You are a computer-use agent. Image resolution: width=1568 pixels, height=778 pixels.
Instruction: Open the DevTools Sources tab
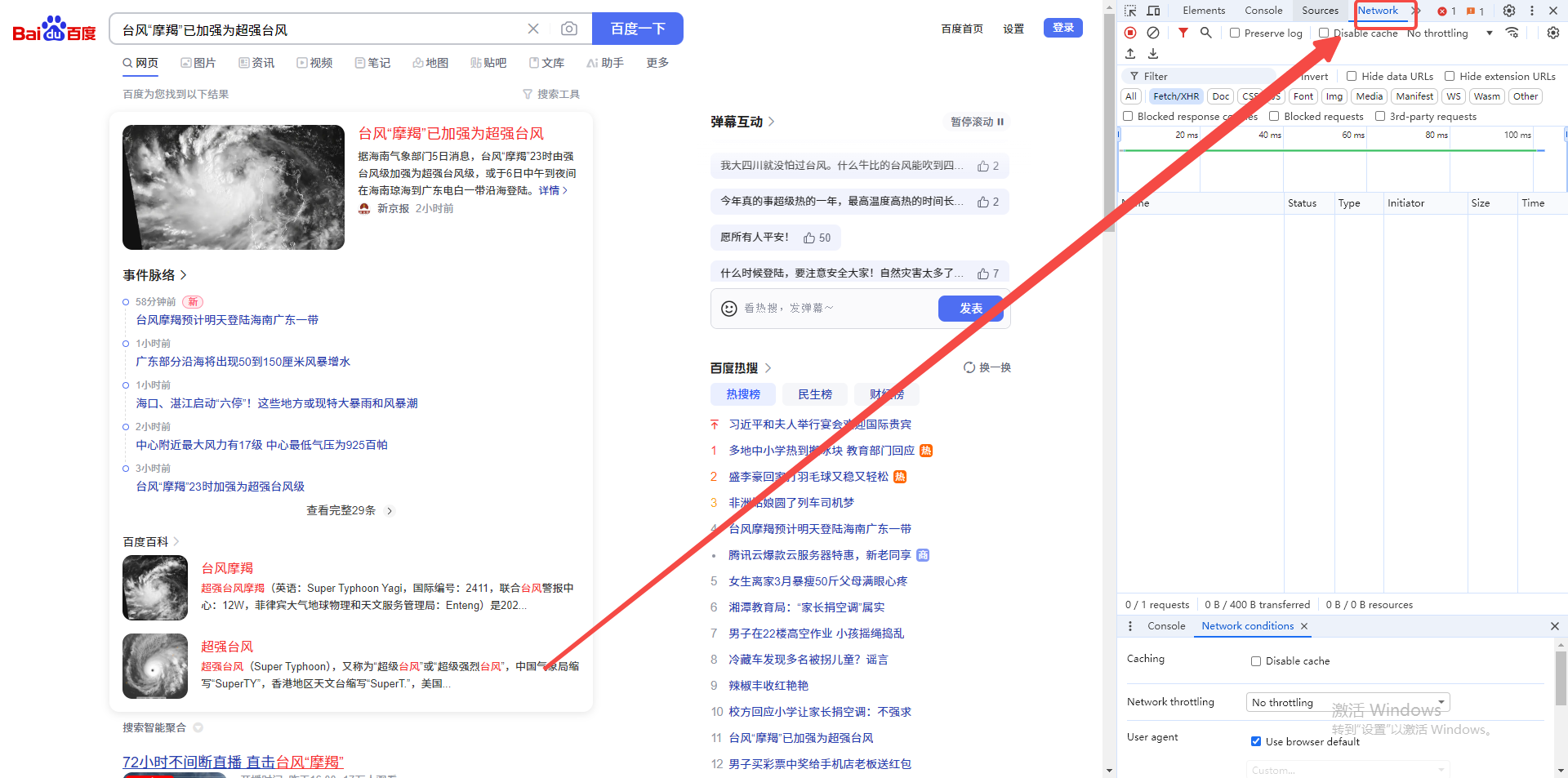(1320, 11)
